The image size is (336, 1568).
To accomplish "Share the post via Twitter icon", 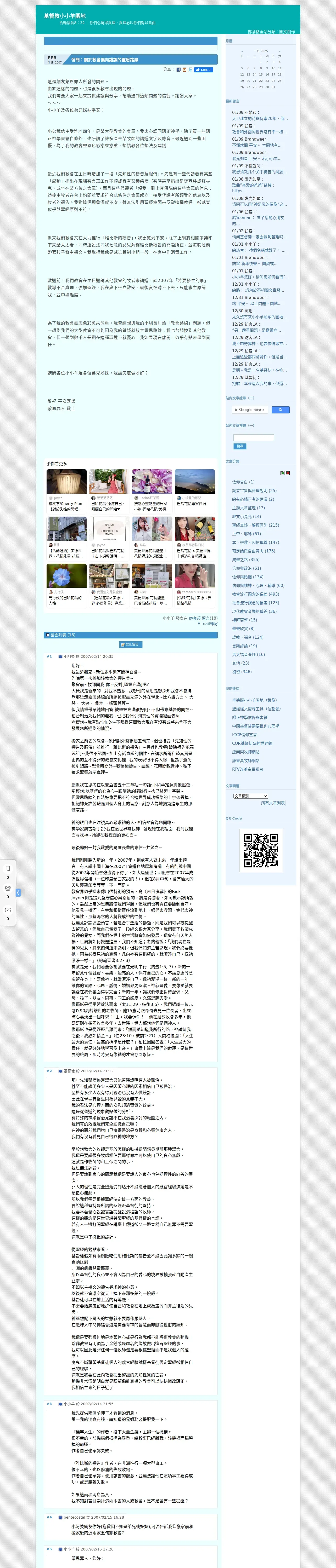I will pos(190,70).
